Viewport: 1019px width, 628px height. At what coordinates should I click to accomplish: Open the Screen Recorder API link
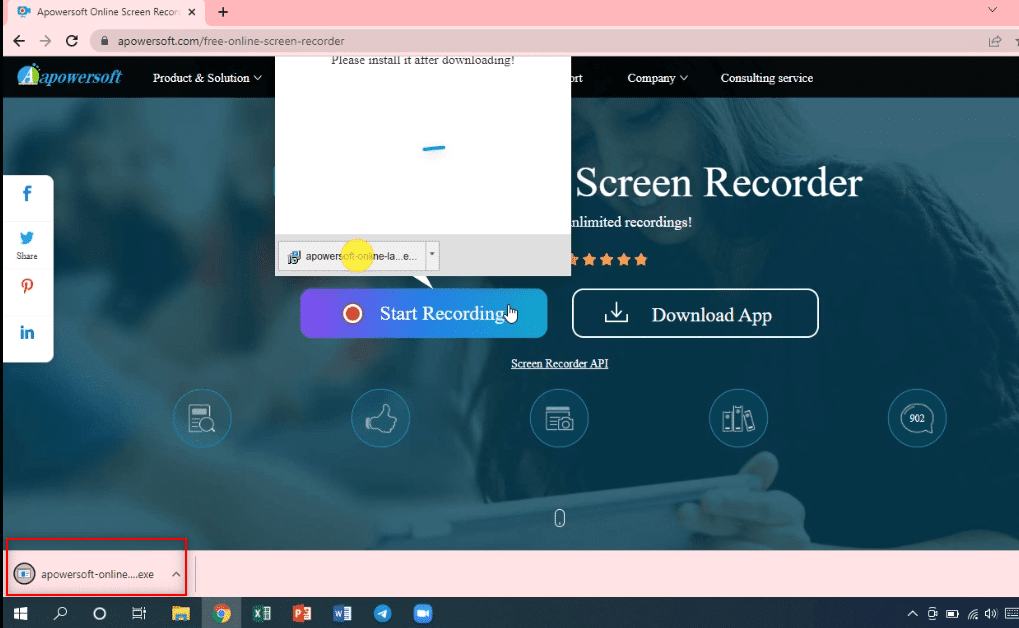click(x=559, y=363)
